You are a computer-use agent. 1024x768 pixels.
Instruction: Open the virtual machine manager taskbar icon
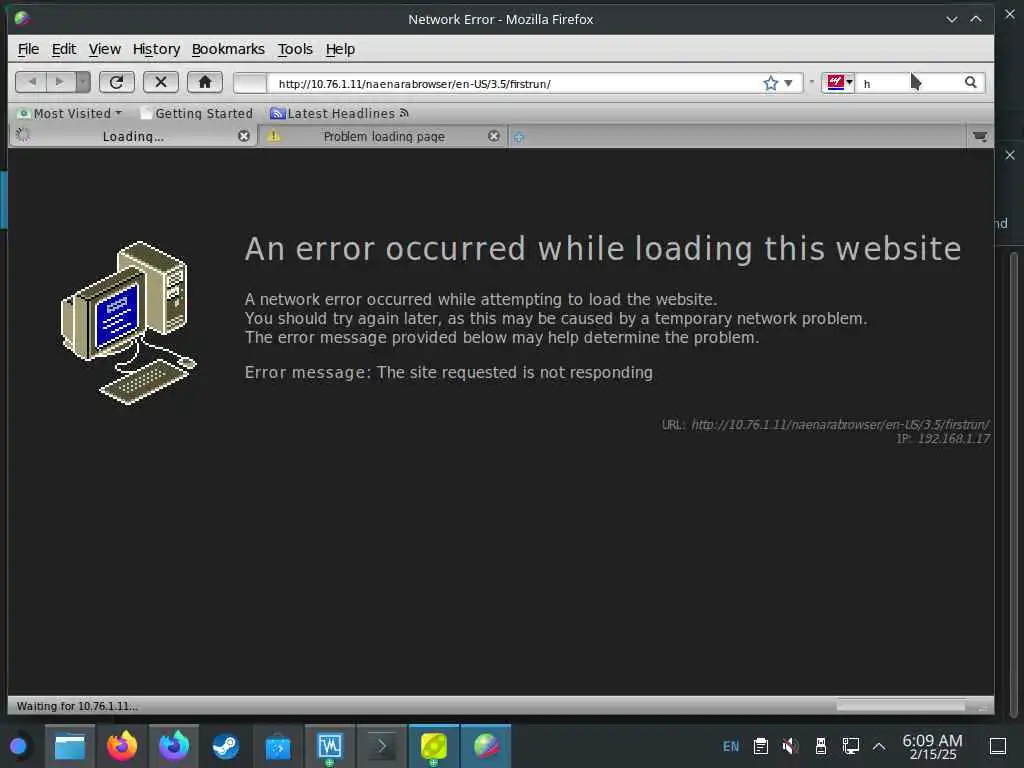point(330,746)
